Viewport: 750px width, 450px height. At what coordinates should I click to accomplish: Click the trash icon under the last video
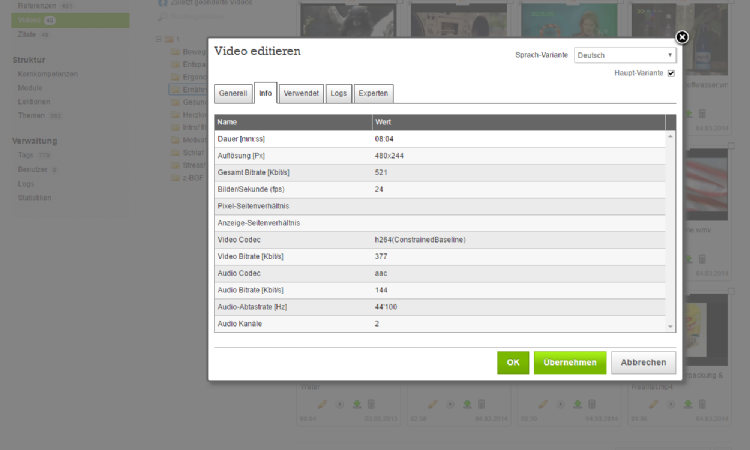click(x=702, y=404)
